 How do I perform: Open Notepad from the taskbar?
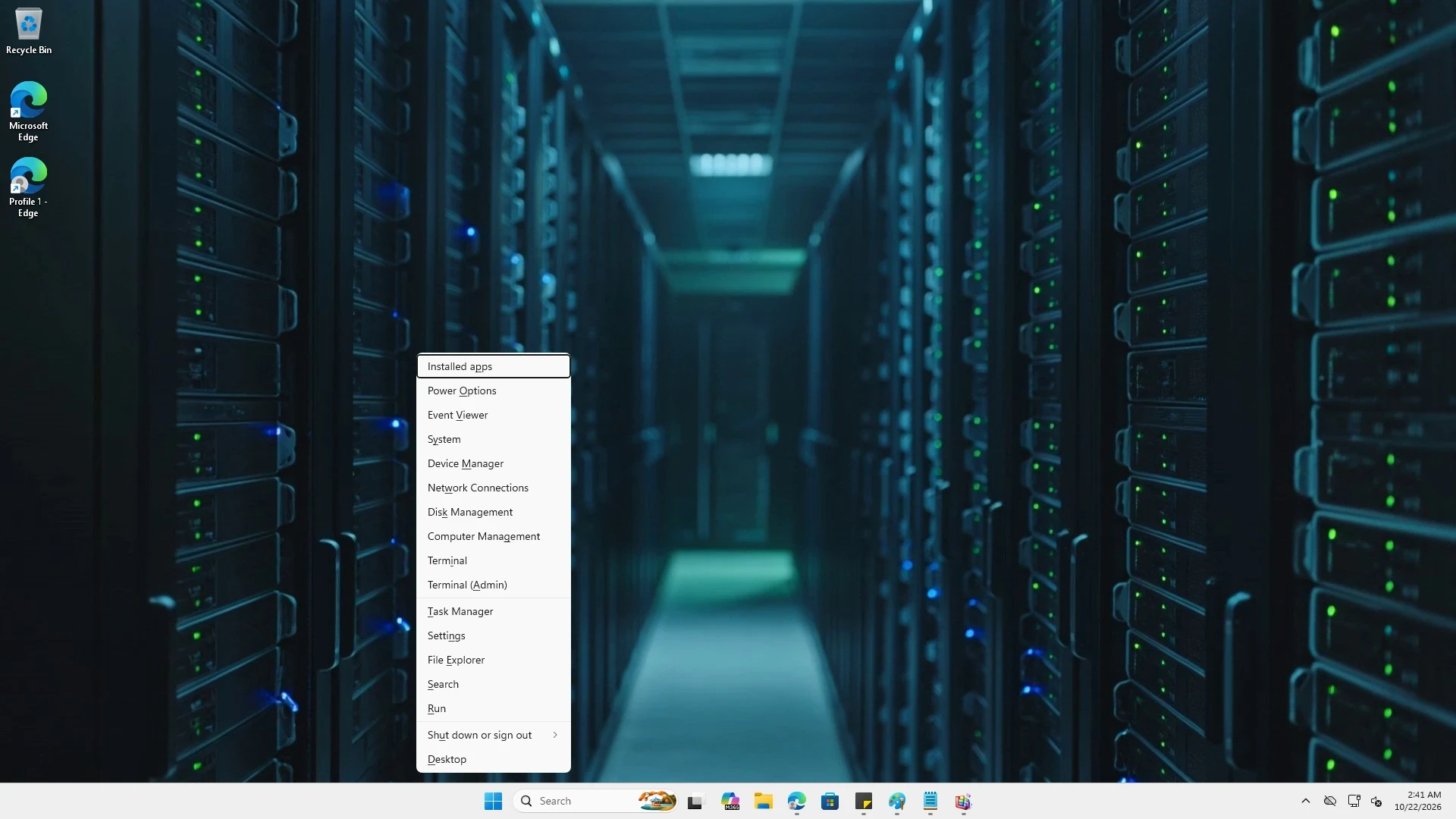(930, 801)
